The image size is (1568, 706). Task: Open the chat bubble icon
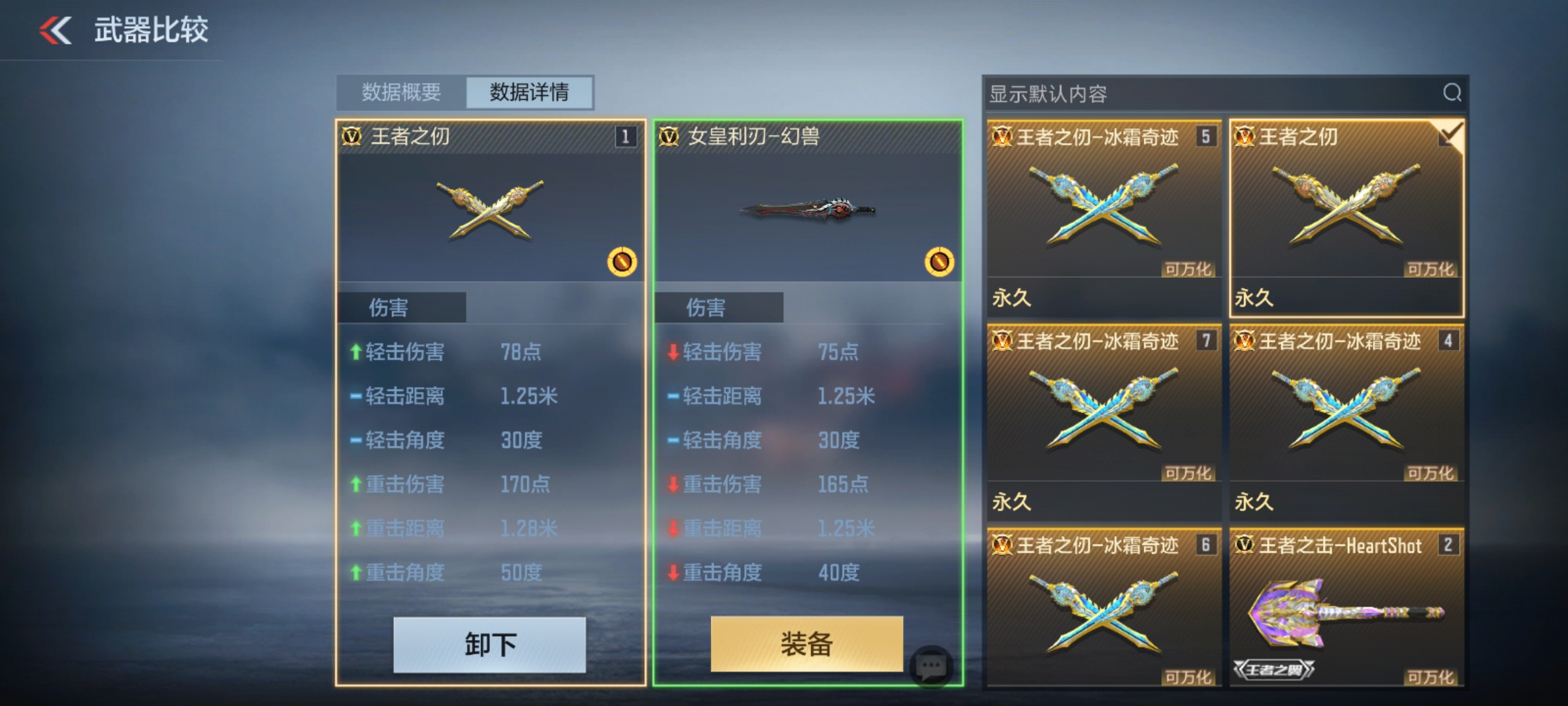pyautogui.click(x=931, y=666)
